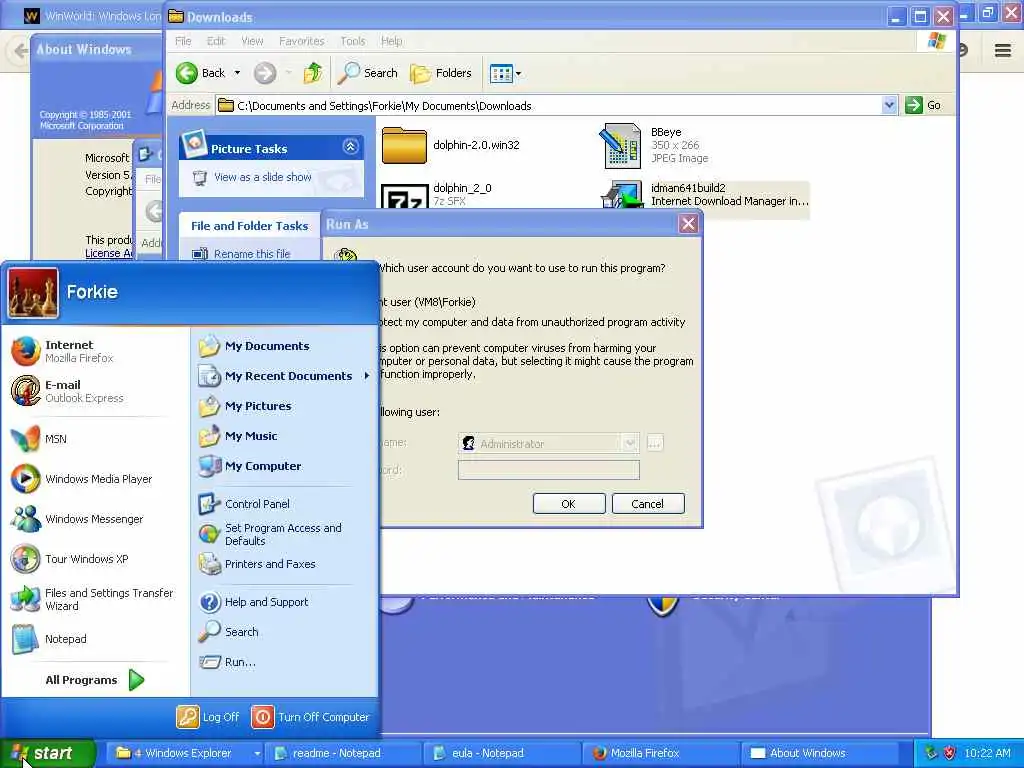Open Windows Messenger
Screen dimensions: 1024x768
[x=77, y=519]
